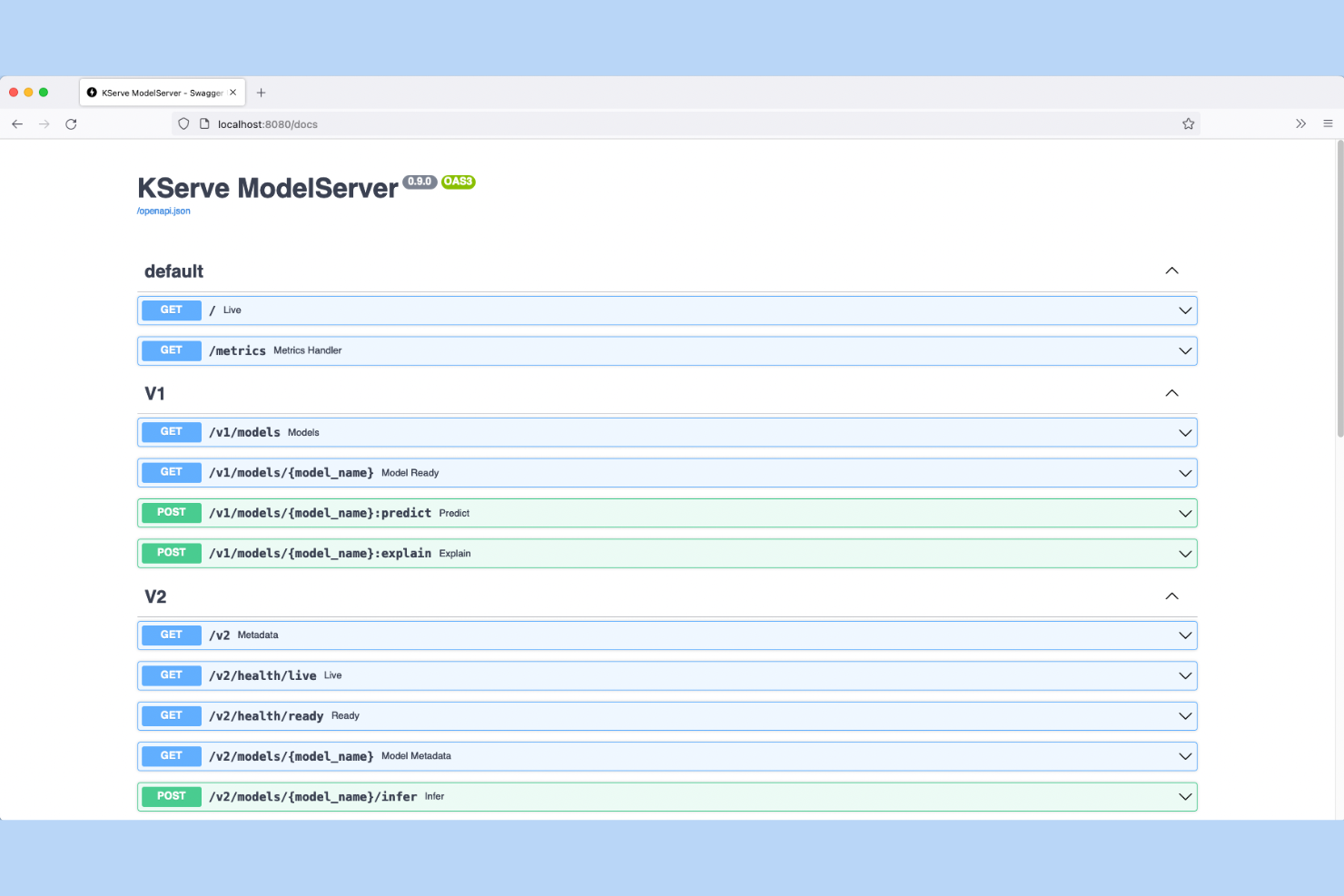Collapse the V2 section
The height and width of the screenshot is (896, 1344).
pos(1171,596)
